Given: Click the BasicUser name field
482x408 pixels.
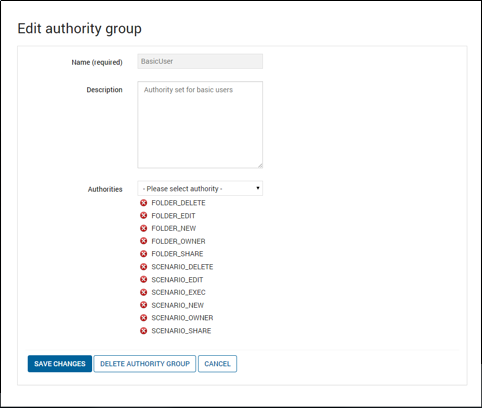Looking at the screenshot, I should pyautogui.click(x=200, y=61).
